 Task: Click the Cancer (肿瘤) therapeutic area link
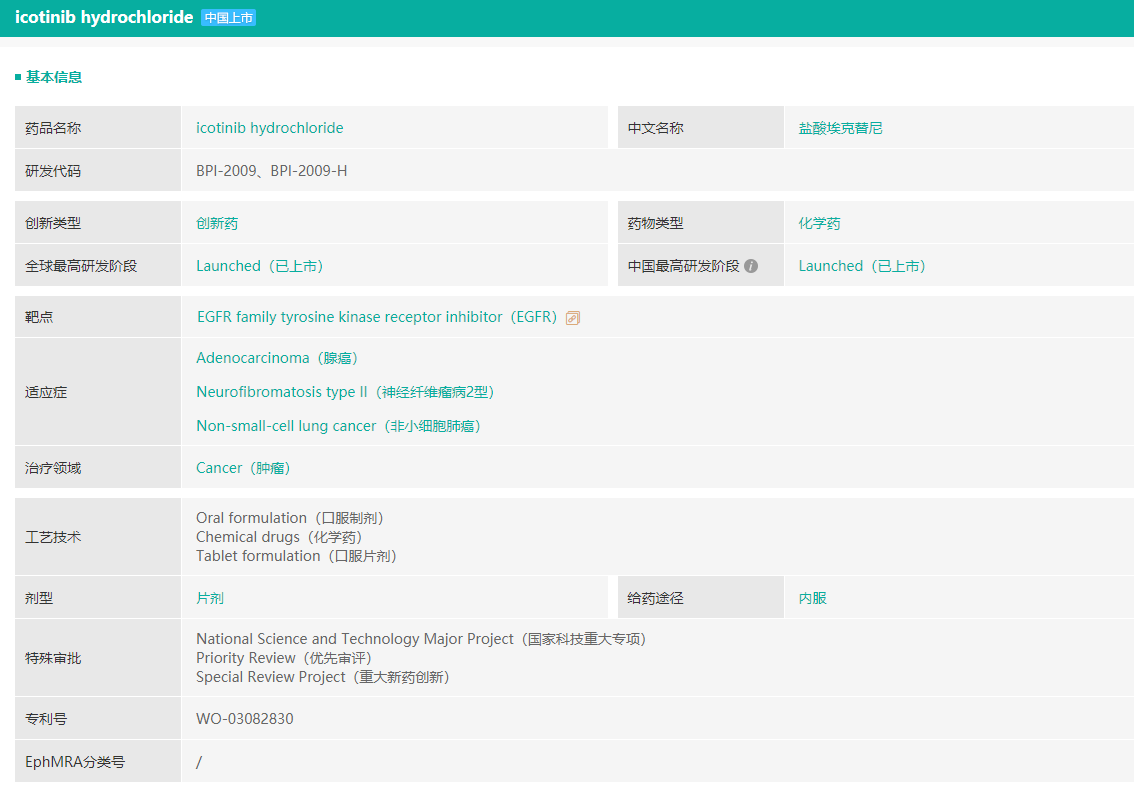243,468
